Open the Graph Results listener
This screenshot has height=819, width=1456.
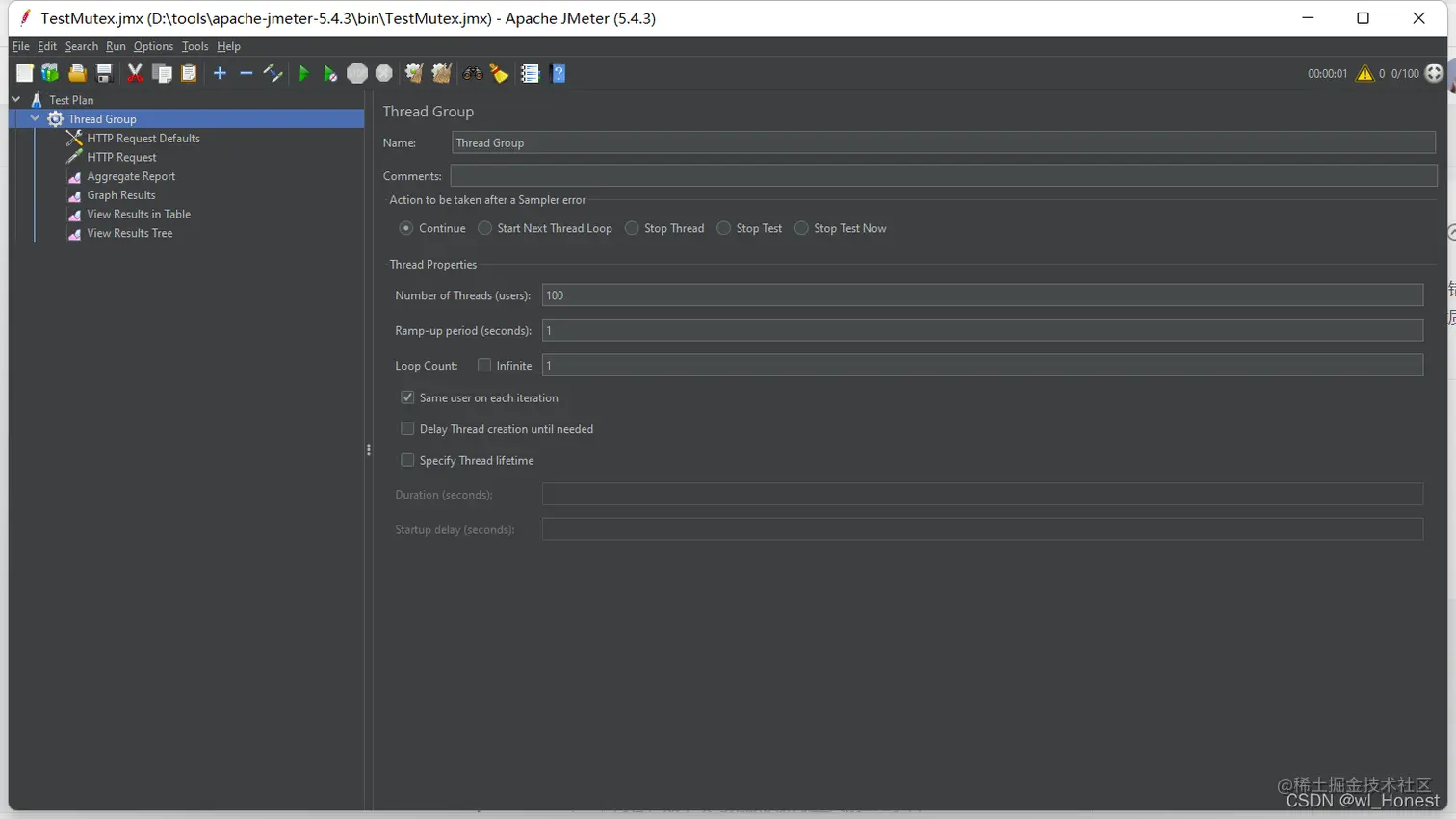(x=121, y=195)
